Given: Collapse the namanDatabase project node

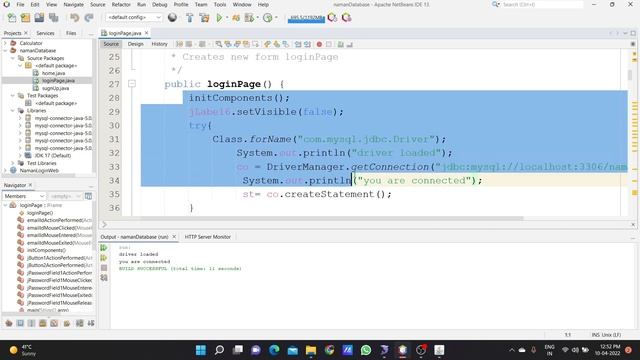Looking at the screenshot, I should (x=5, y=51).
